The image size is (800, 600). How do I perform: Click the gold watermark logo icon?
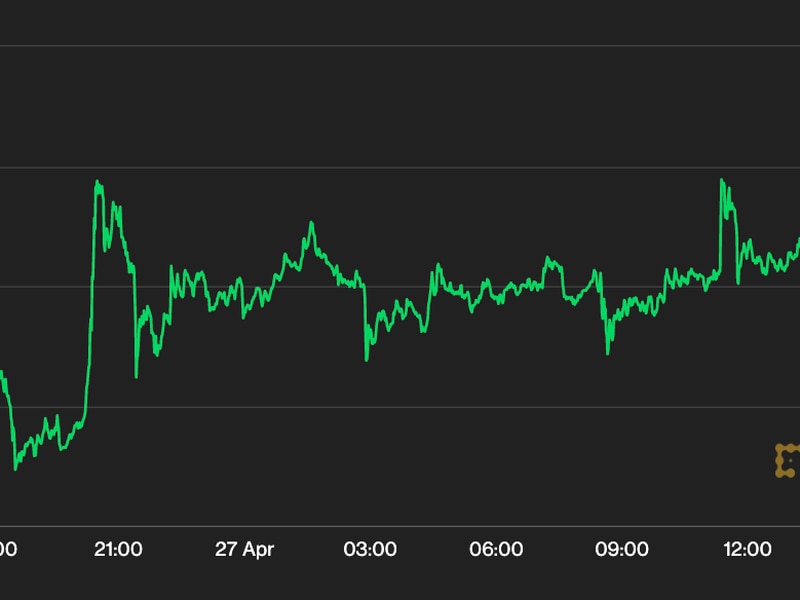(787, 459)
